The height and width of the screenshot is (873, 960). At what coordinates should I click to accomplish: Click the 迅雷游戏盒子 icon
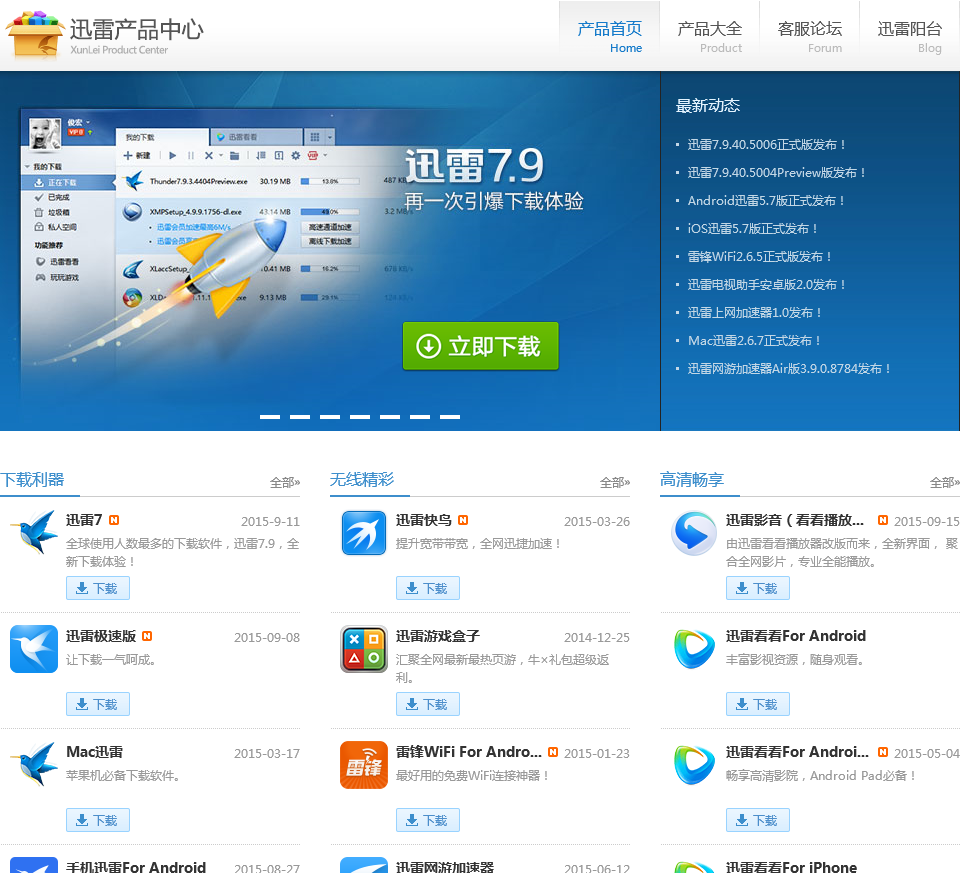[x=364, y=649]
